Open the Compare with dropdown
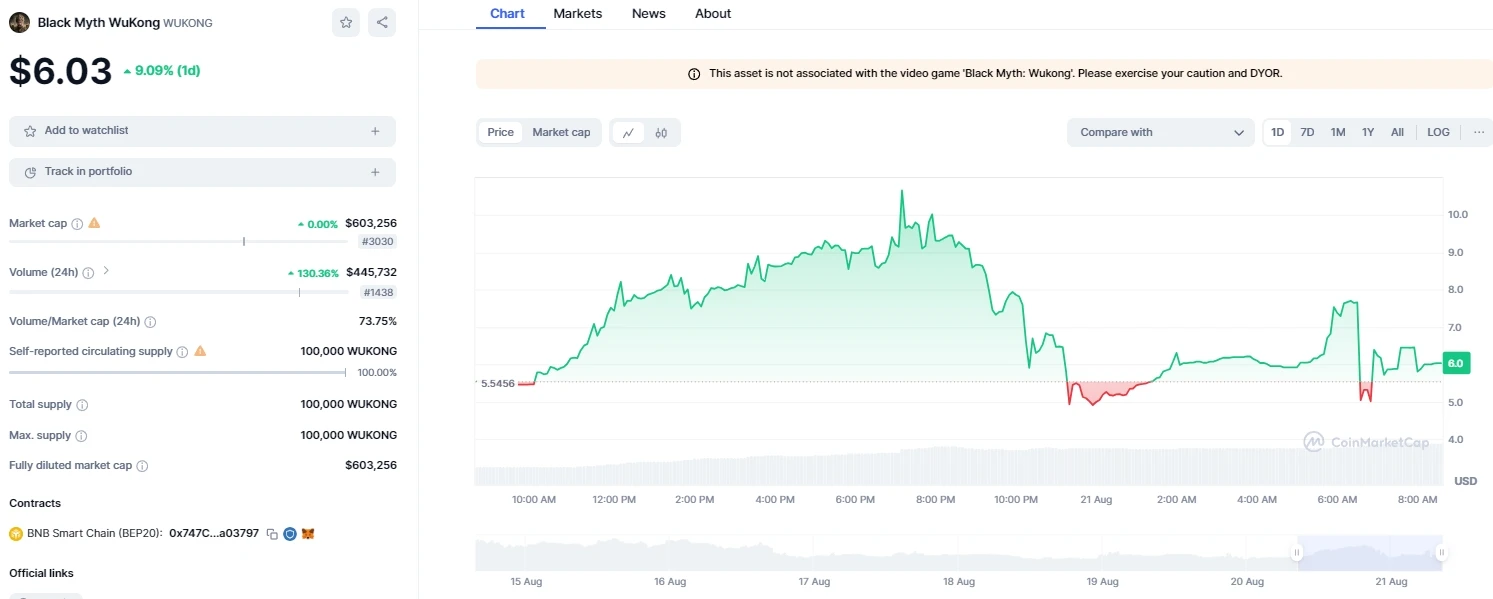The image size is (1493, 599). [1160, 133]
